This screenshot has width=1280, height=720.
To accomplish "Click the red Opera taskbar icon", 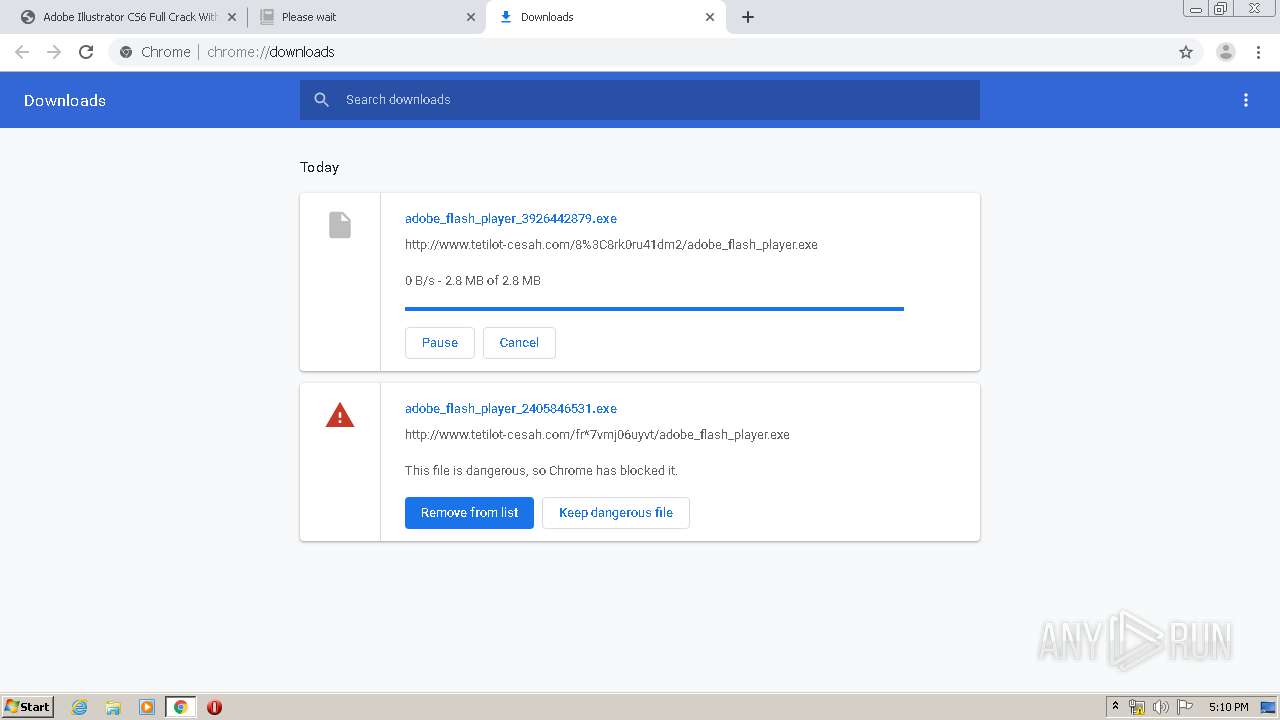I will (214, 707).
